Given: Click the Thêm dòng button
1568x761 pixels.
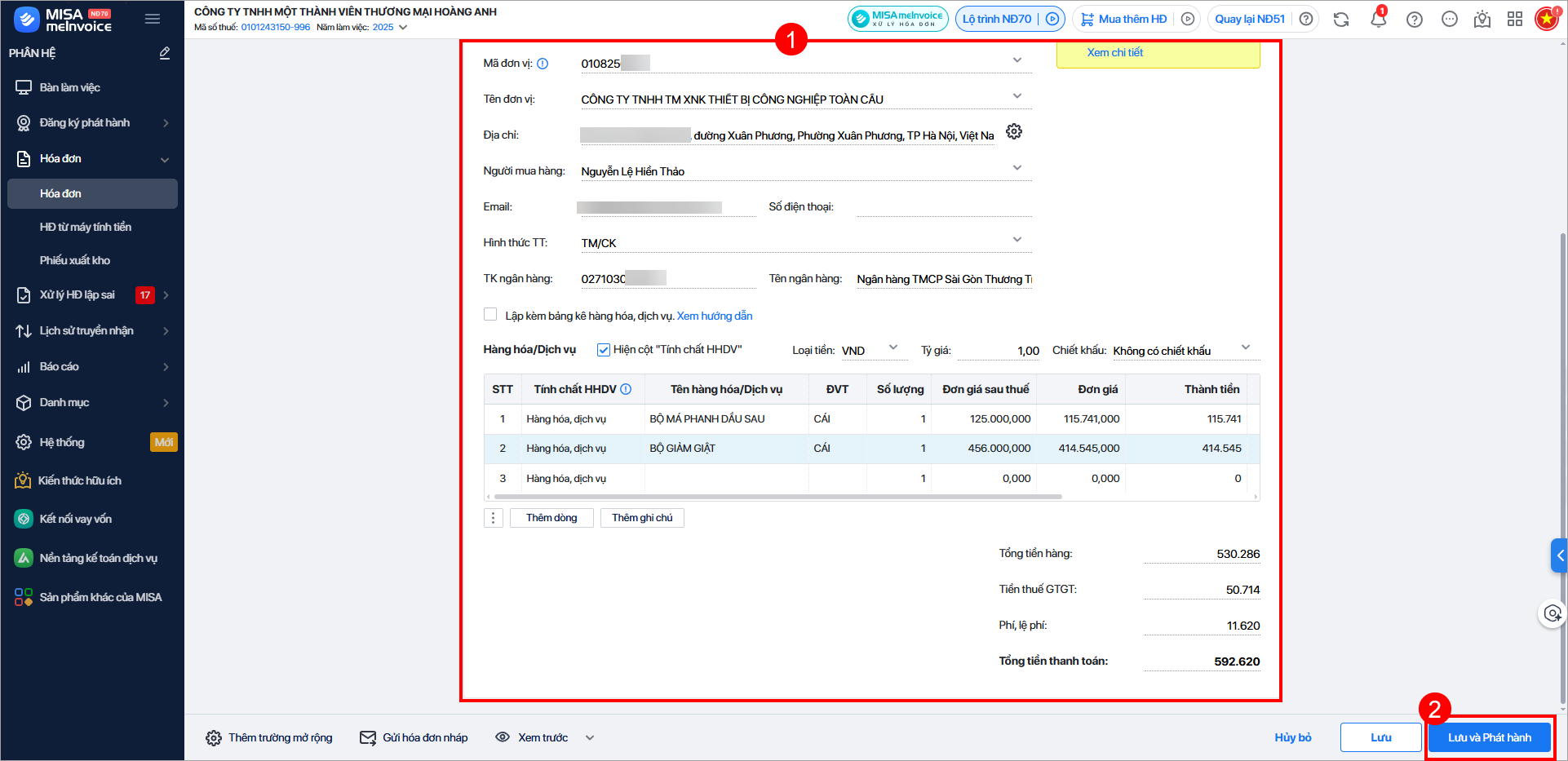Looking at the screenshot, I should (x=551, y=518).
